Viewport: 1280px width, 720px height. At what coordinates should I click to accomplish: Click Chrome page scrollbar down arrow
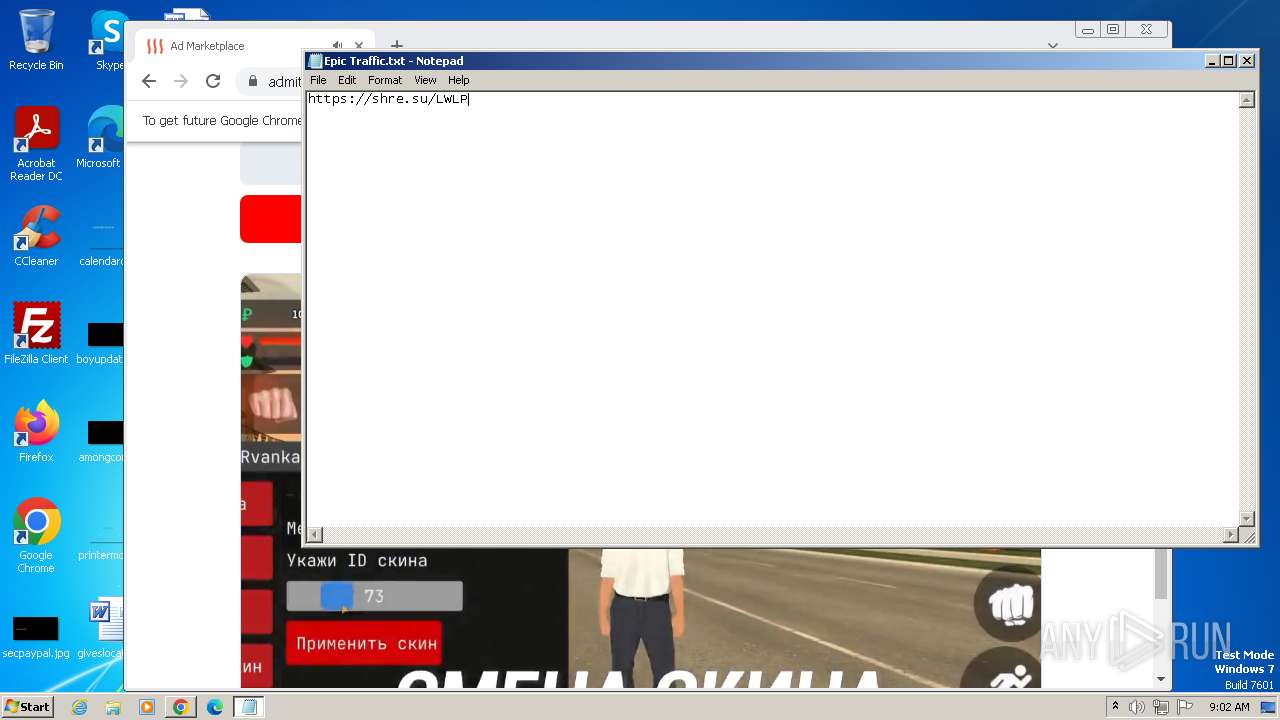pos(1161,679)
